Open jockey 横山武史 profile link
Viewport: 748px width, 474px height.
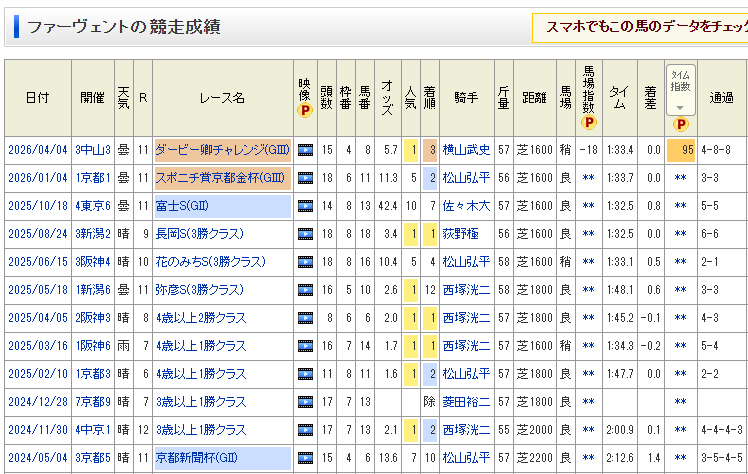click(x=466, y=150)
